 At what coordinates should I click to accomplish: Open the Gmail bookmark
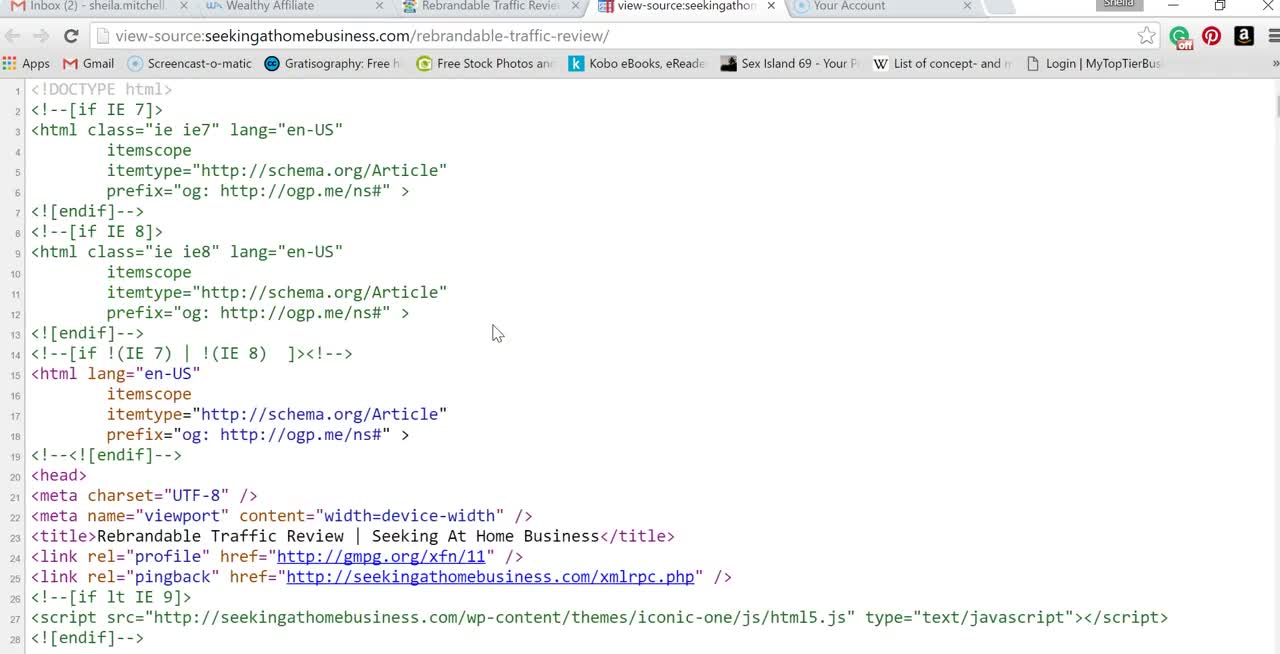click(88, 64)
